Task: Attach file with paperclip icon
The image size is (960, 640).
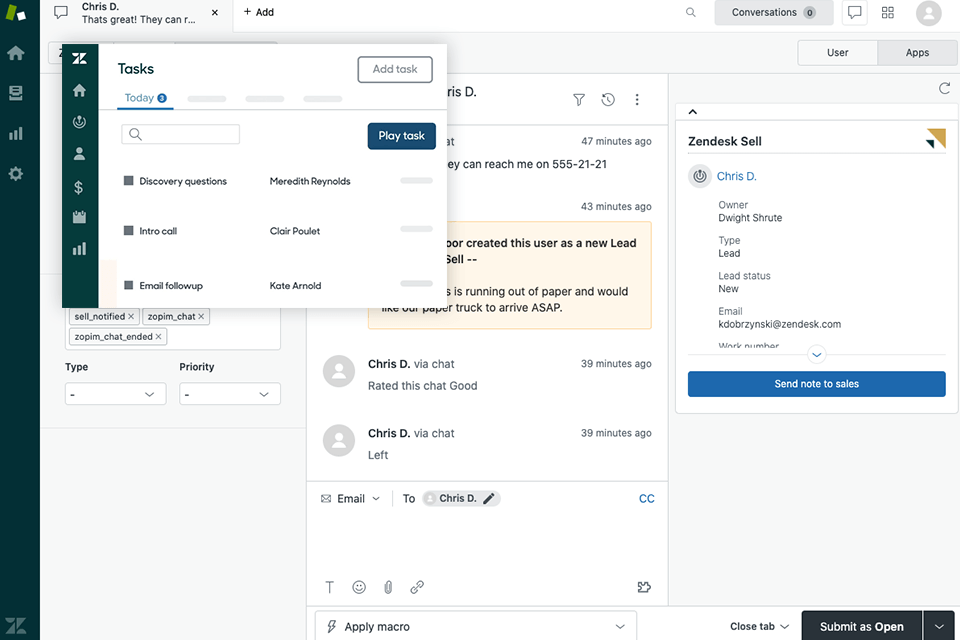Action: click(388, 587)
